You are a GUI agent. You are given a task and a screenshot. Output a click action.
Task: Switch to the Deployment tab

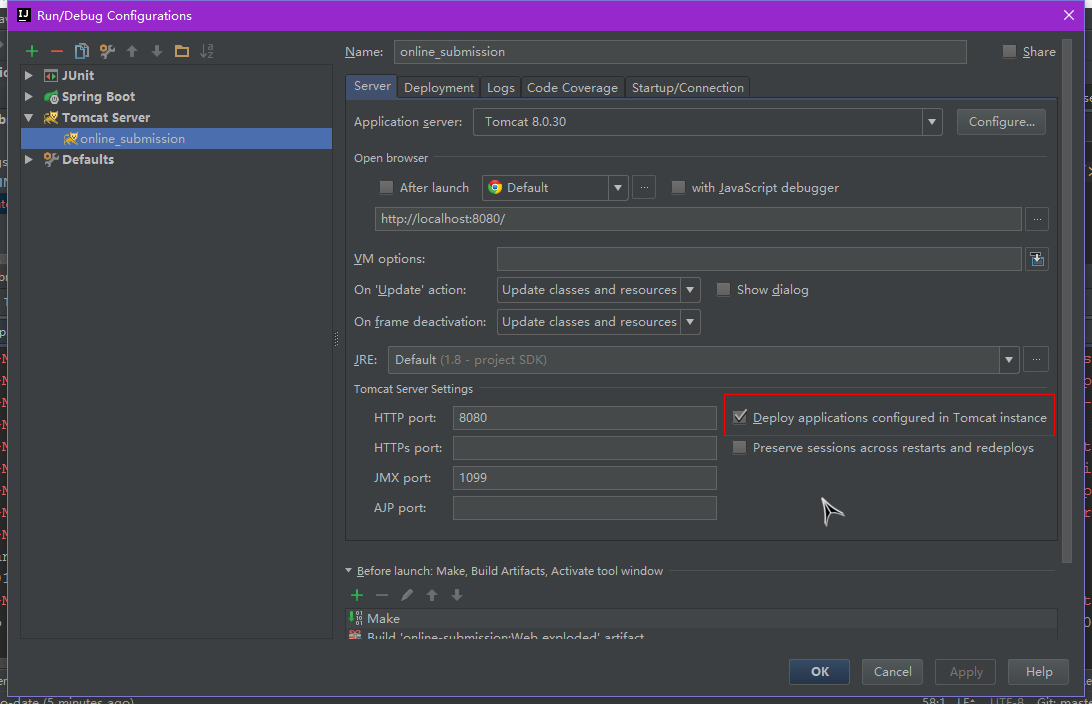[439, 88]
